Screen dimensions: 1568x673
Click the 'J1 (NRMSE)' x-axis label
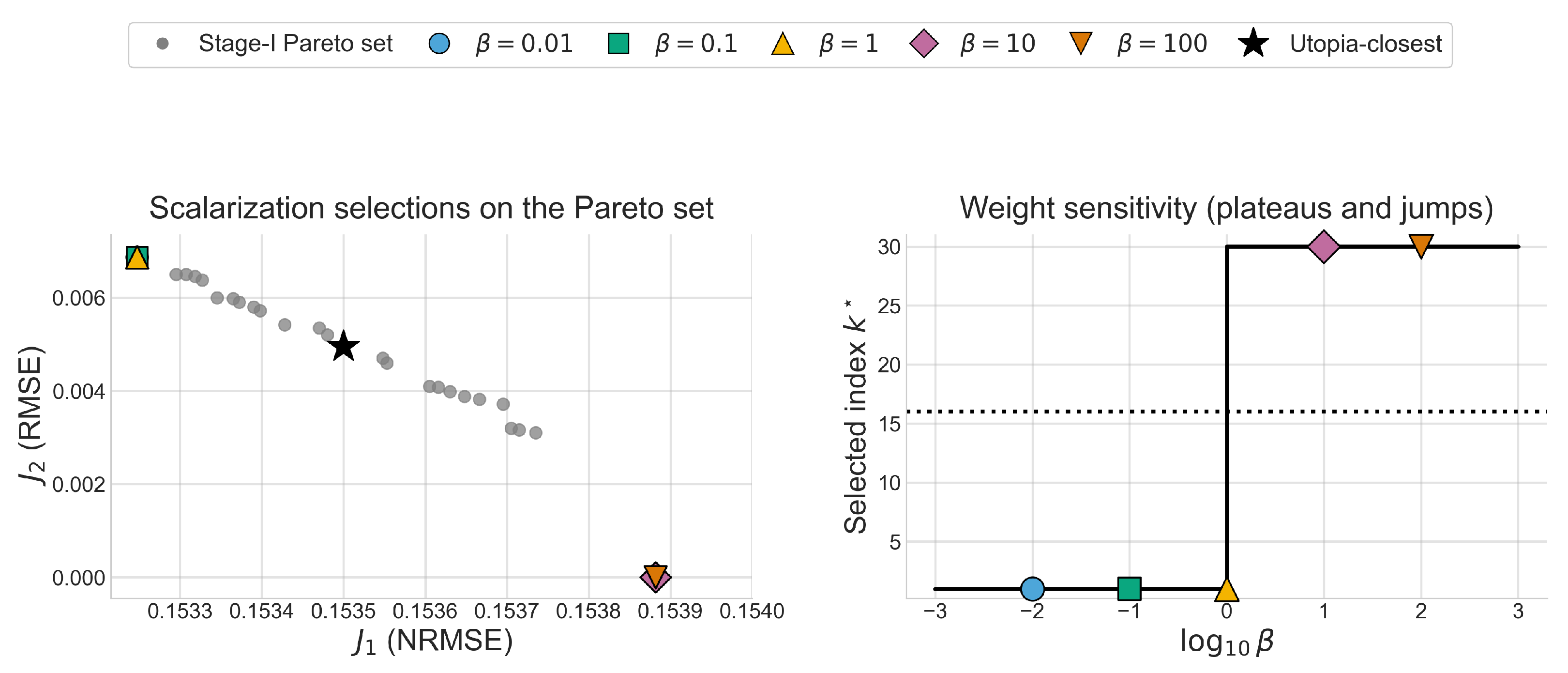(432, 642)
